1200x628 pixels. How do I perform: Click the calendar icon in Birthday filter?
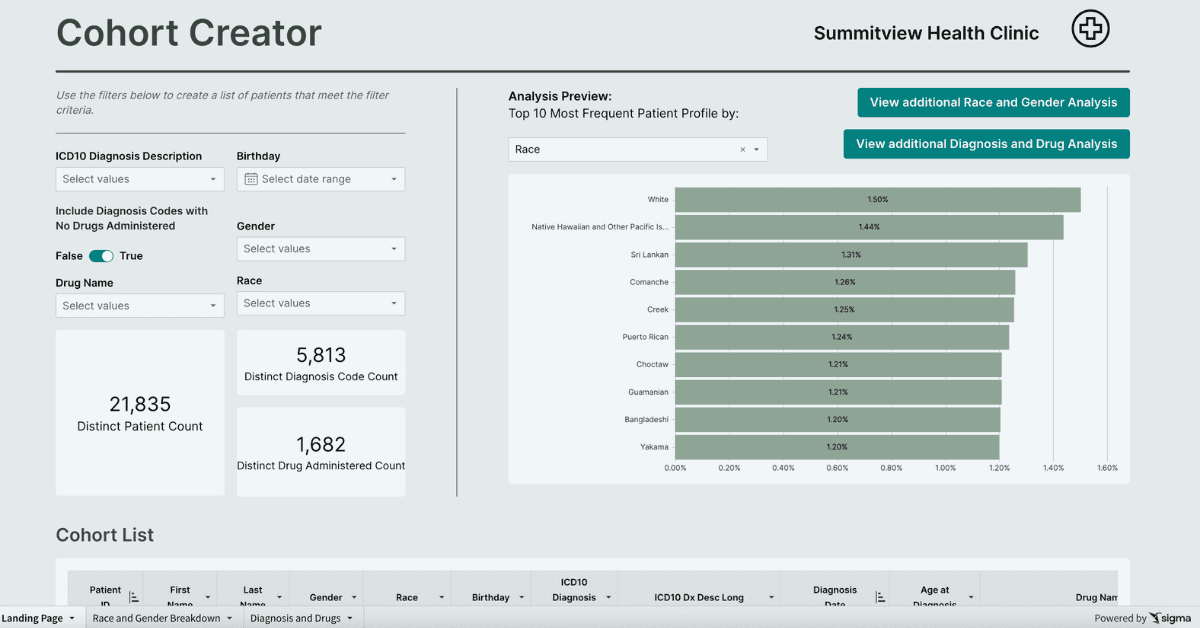point(251,179)
